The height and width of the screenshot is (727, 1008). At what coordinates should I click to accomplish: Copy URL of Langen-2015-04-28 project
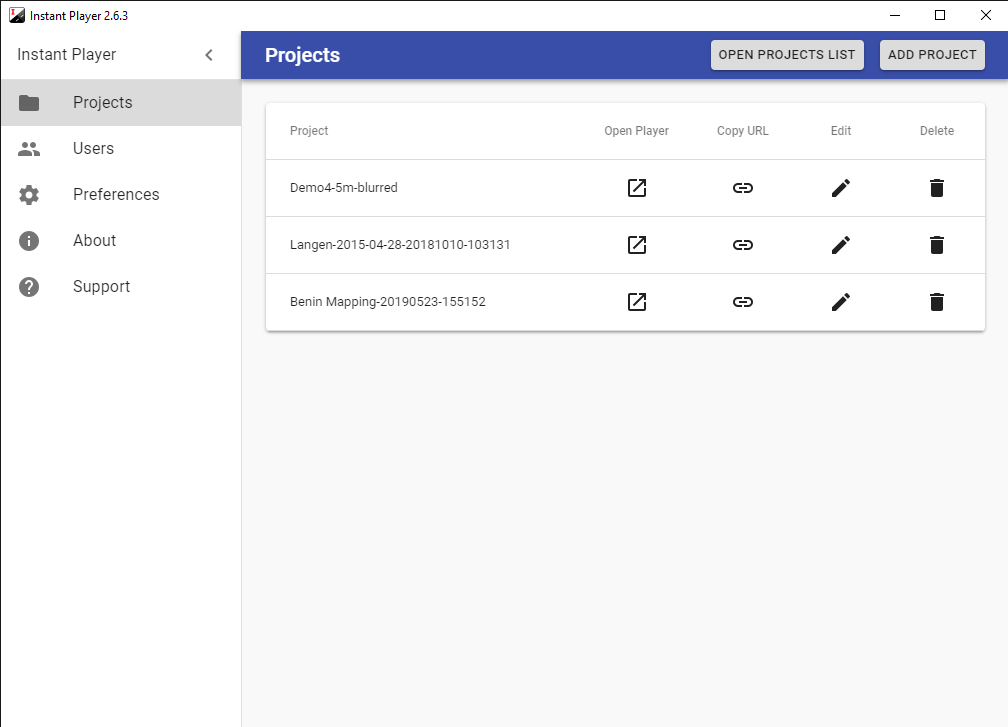tap(742, 245)
